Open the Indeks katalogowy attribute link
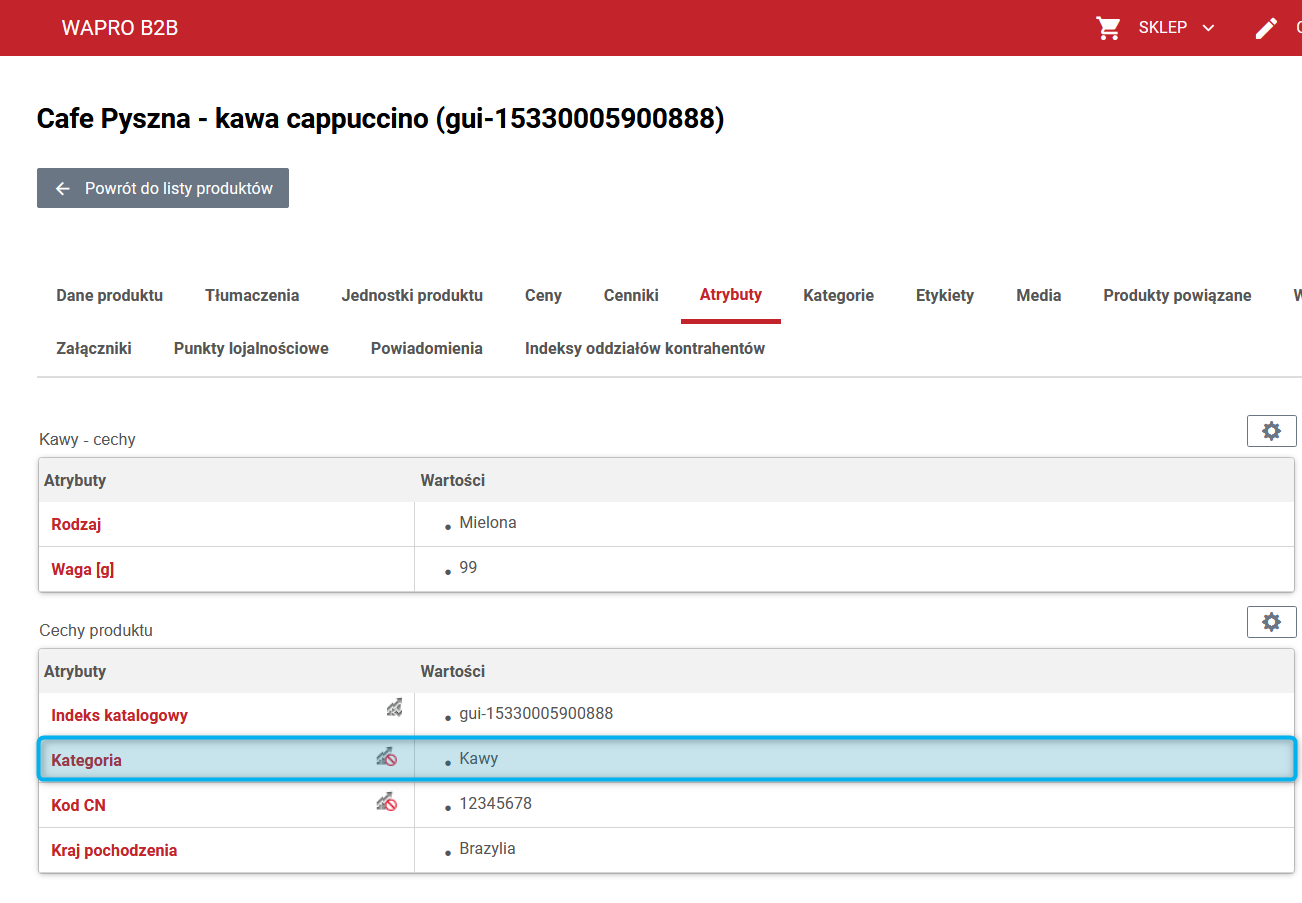This screenshot has height=903, width=1302. [x=119, y=715]
